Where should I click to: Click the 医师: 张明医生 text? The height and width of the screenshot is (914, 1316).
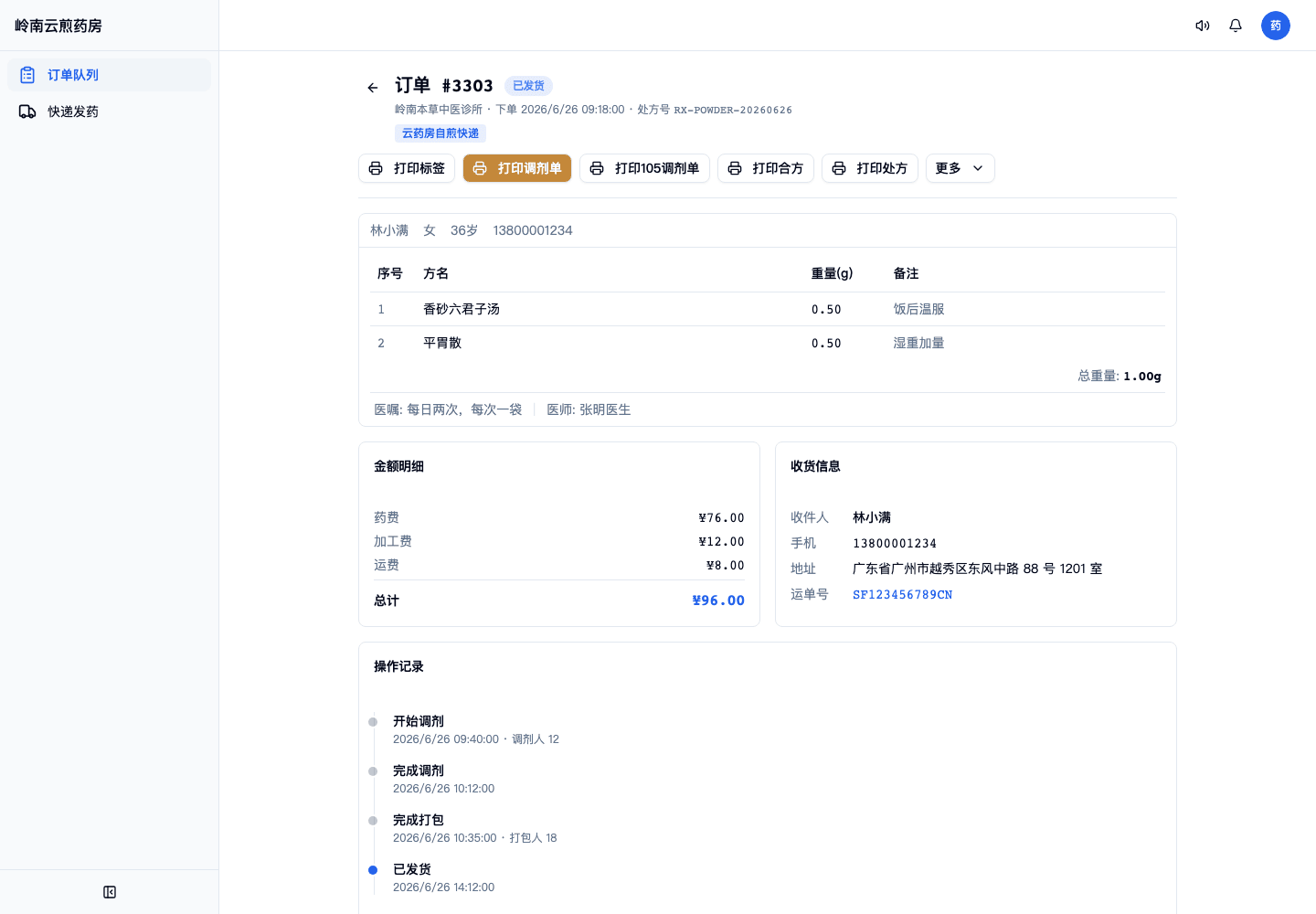pyautogui.click(x=589, y=409)
